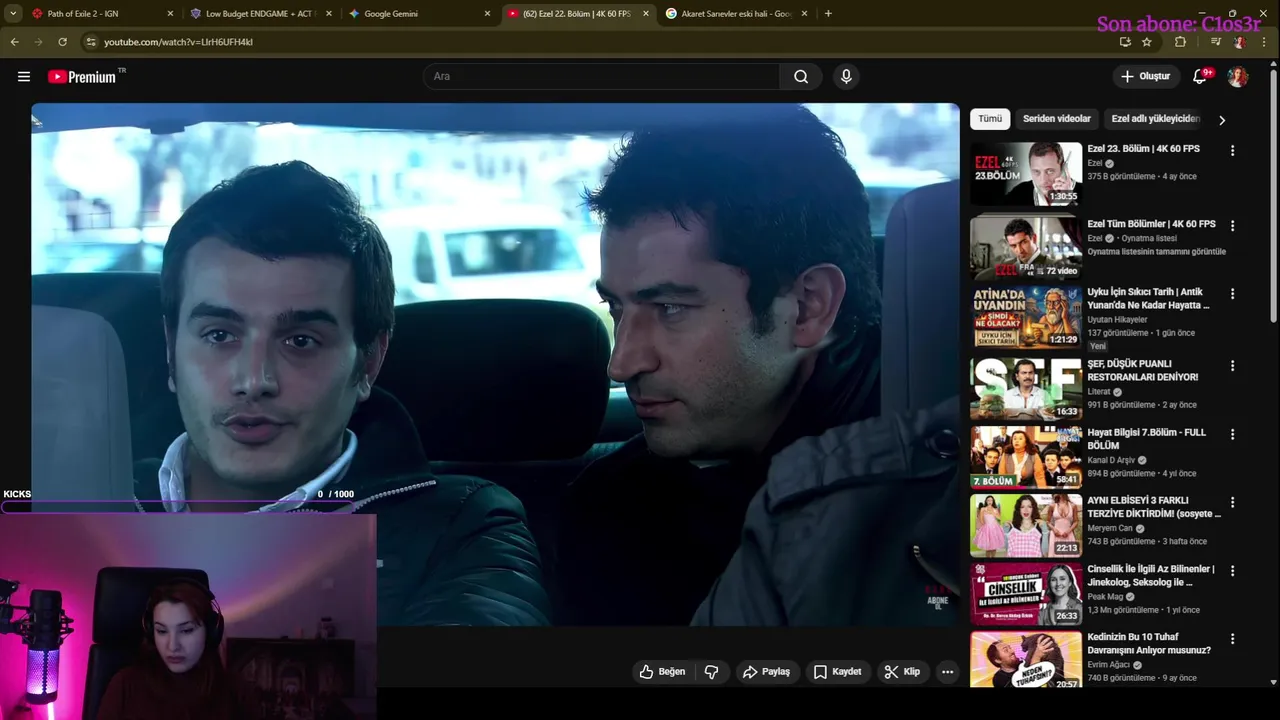
Task: Close the Low Budget ENDGAME tab
Action: pos(328,14)
